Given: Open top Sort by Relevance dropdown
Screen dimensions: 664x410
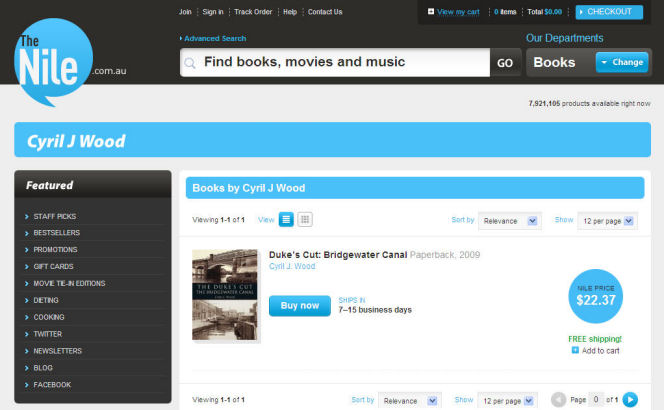Looking at the screenshot, I should tap(509, 221).
